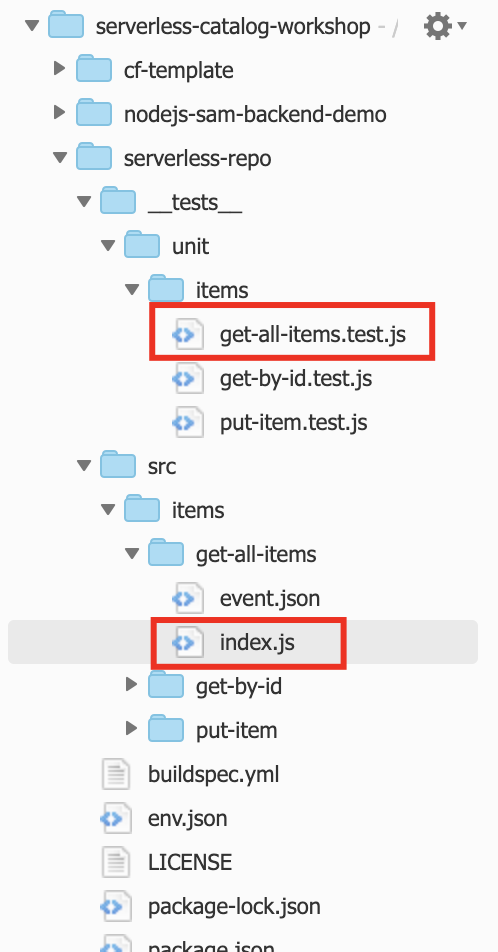
Task: Click the env.json code file icon
Action: pos(116,818)
